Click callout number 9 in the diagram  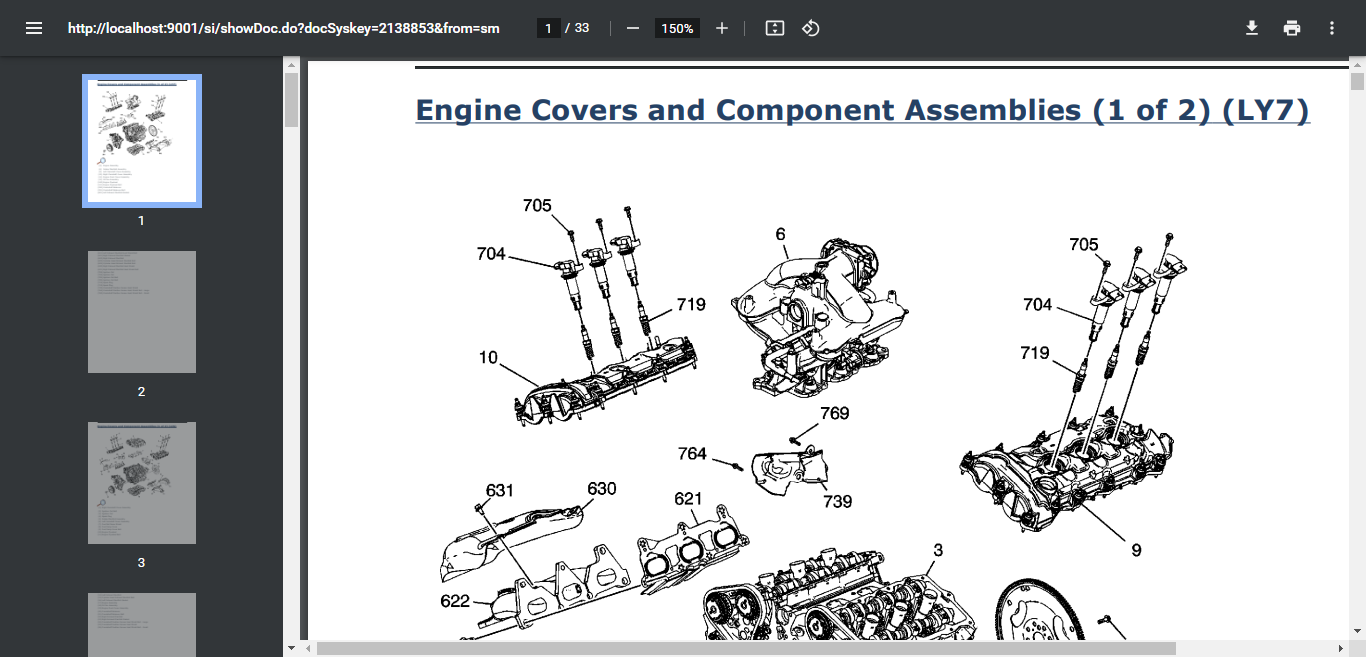[1136, 549]
